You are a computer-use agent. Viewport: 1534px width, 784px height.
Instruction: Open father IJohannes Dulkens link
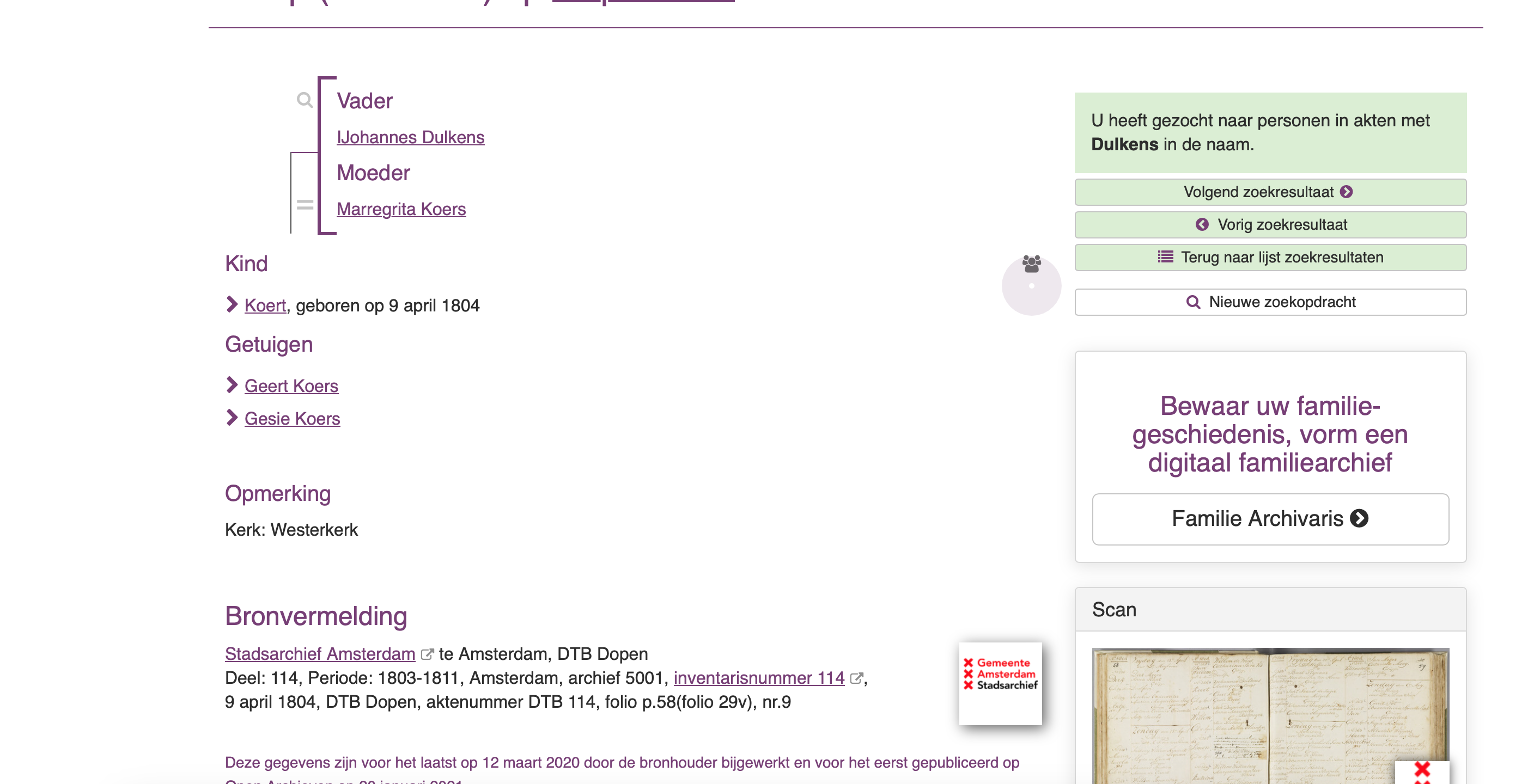click(x=410, y=137)
